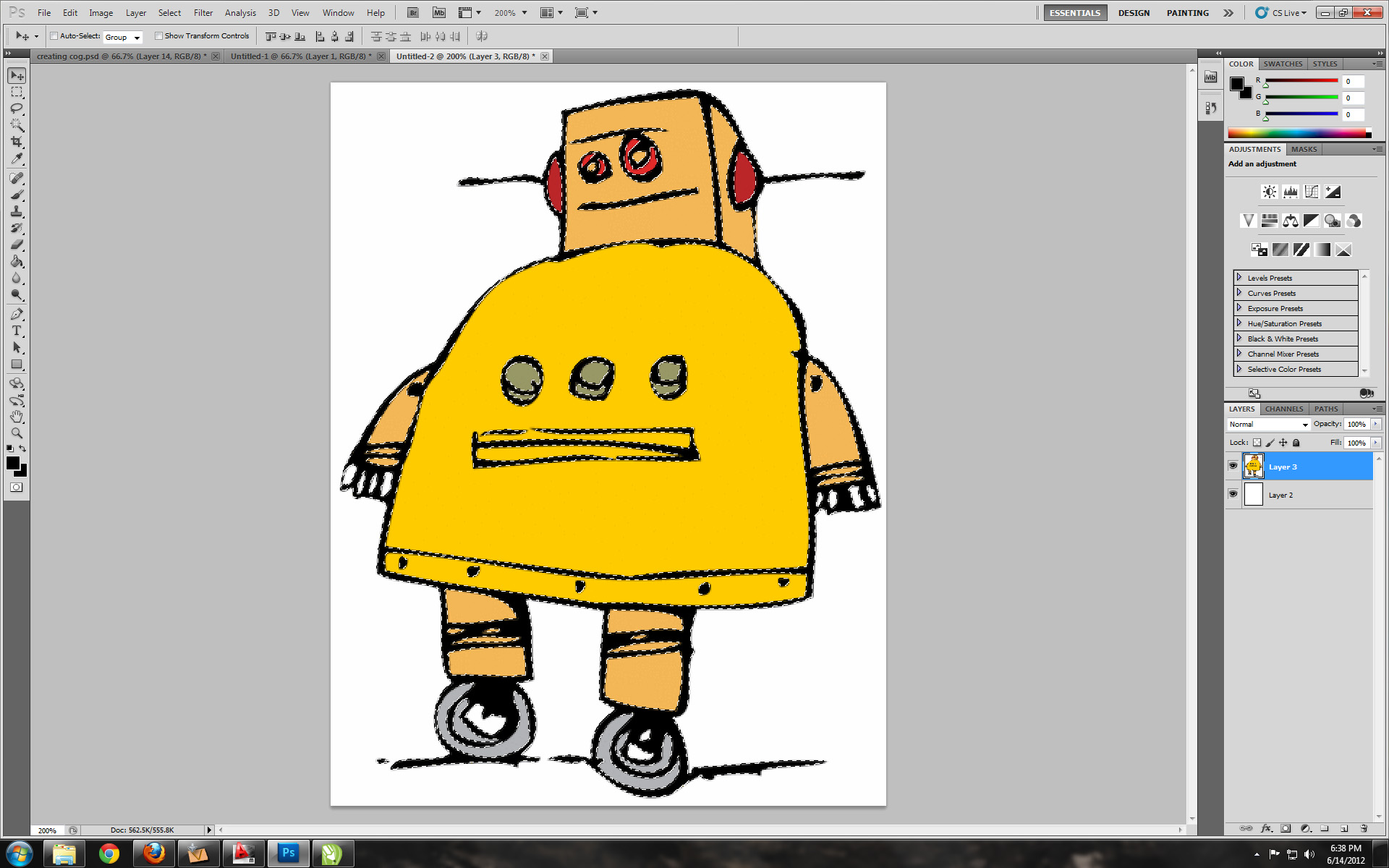Hide Layer 3 visibility eye

[1233, 466]
